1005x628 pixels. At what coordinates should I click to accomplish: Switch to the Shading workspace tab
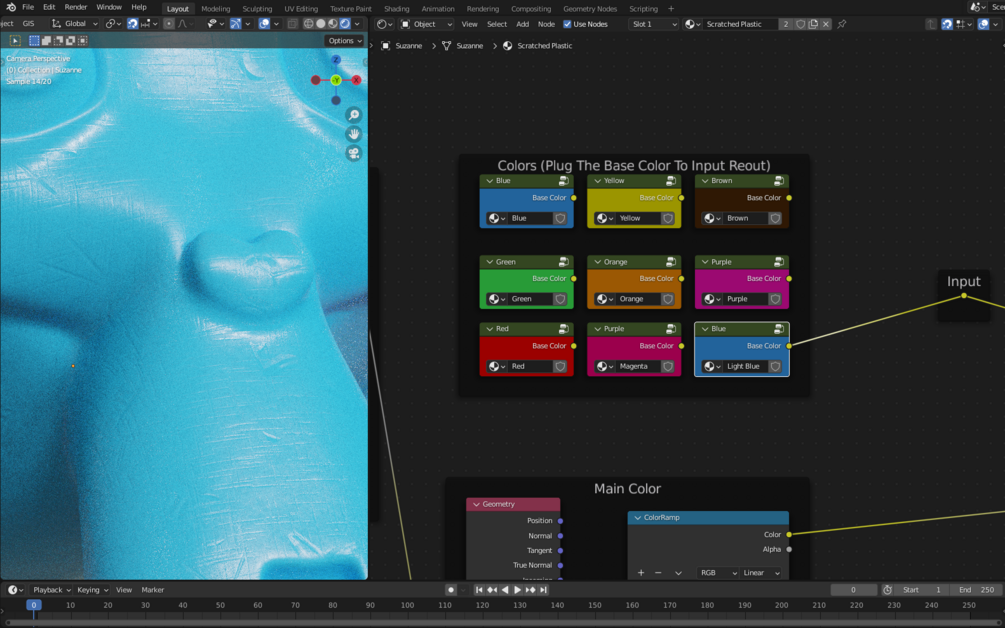397,9
